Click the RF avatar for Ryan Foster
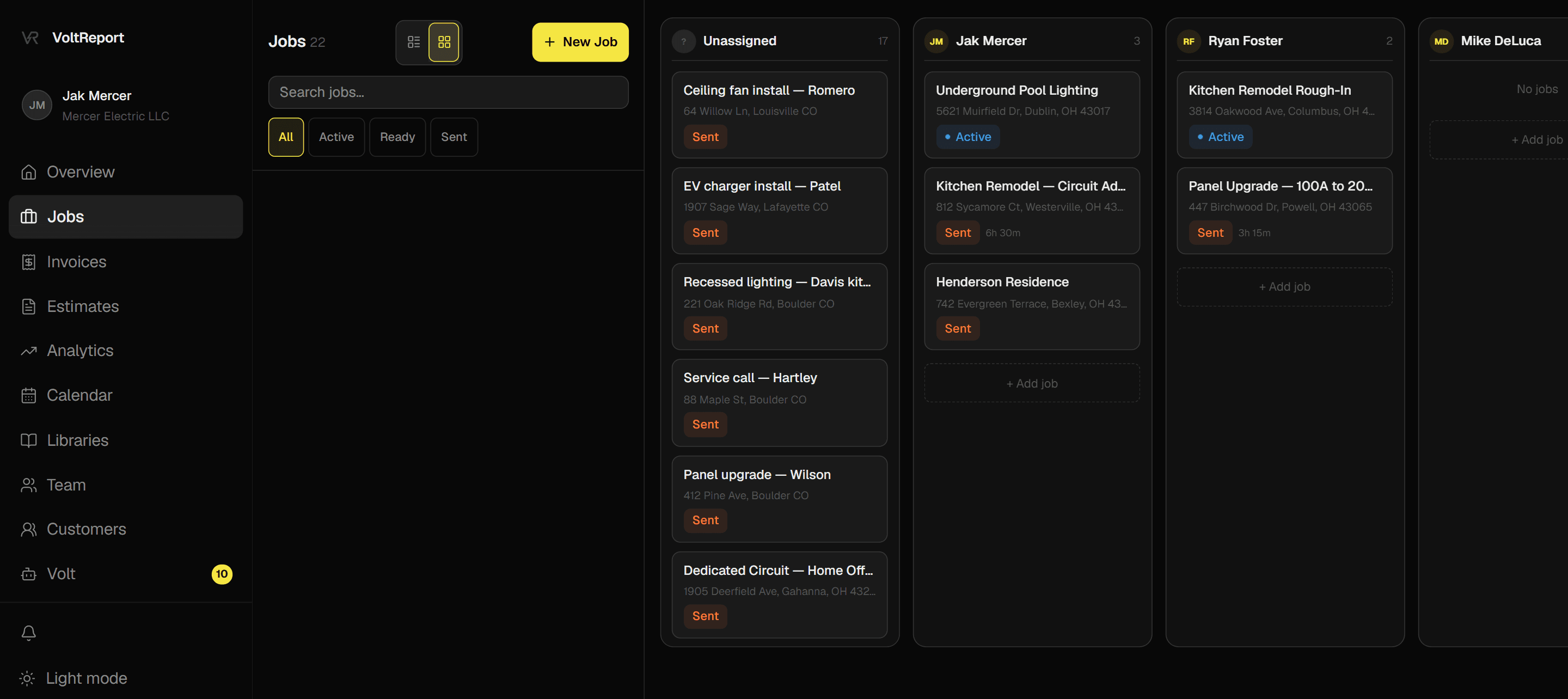 click(x=1189, y=41)
